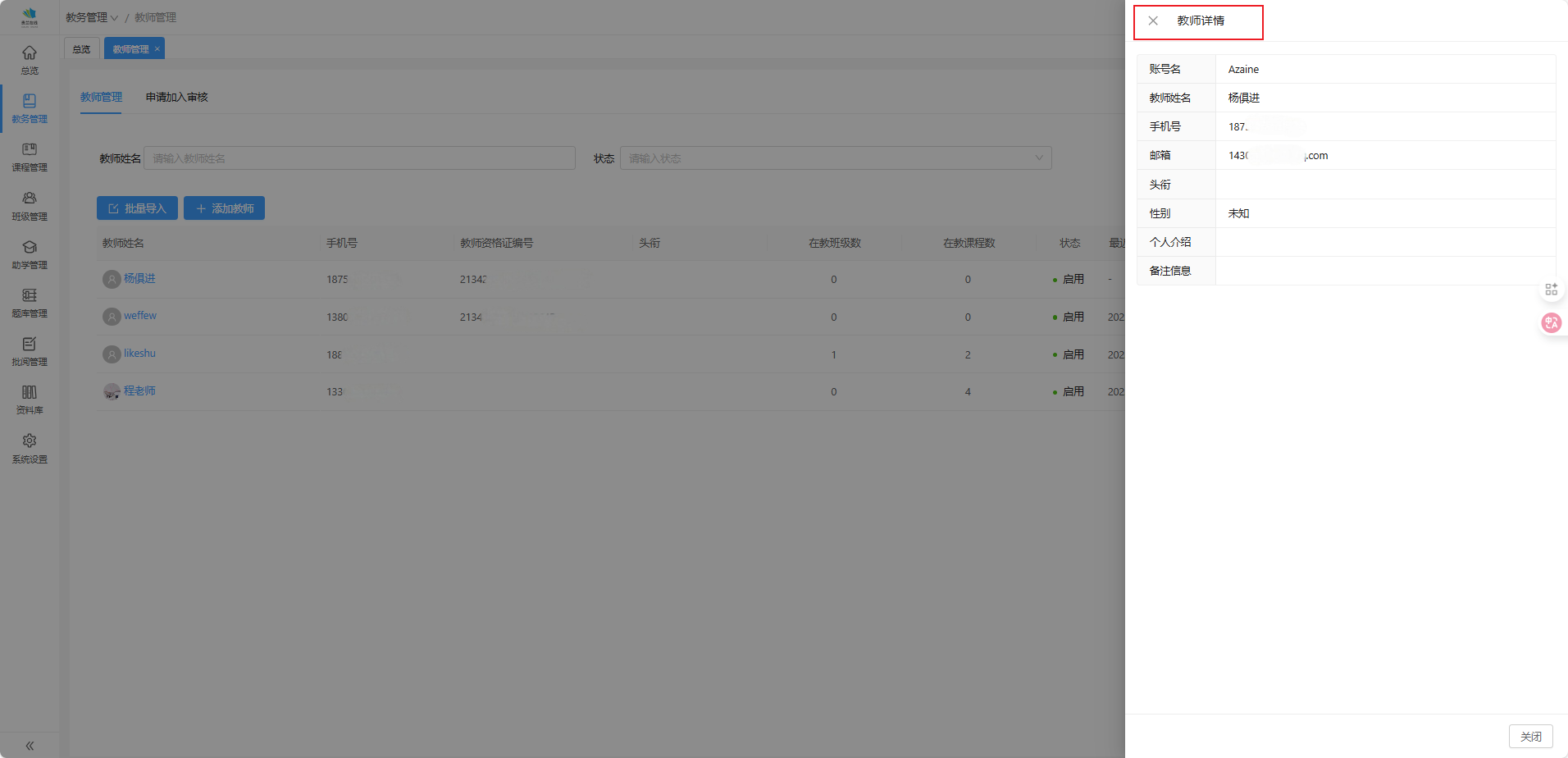Click the 关闭 button in drawer
The height and width of the screenshot is (758, 1568).
[x=1530, y=737]
